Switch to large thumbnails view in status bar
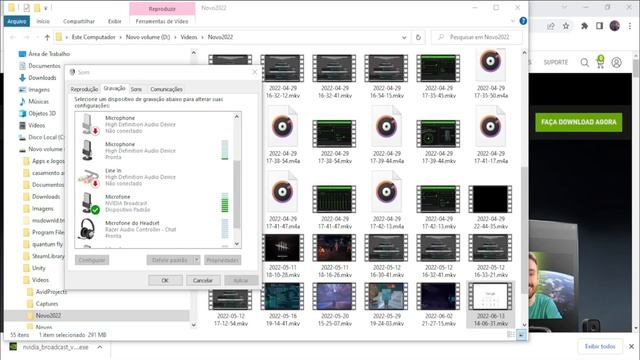The height and width of the screenshot is (360, 640). (521, 335)
